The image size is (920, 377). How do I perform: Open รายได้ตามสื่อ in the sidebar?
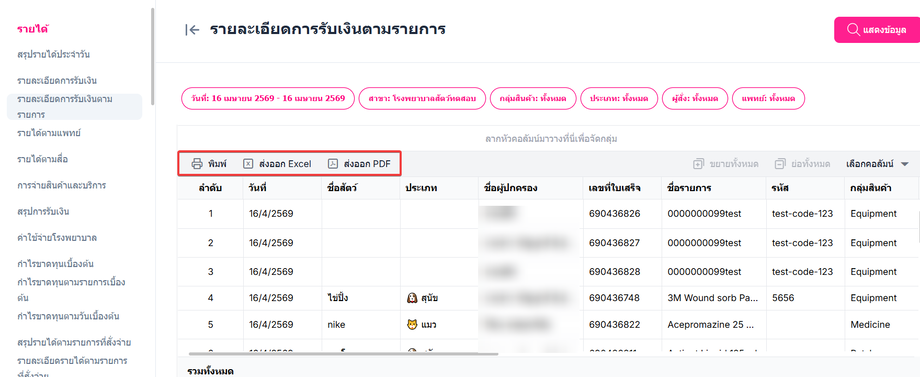click(x=44, y=159)
